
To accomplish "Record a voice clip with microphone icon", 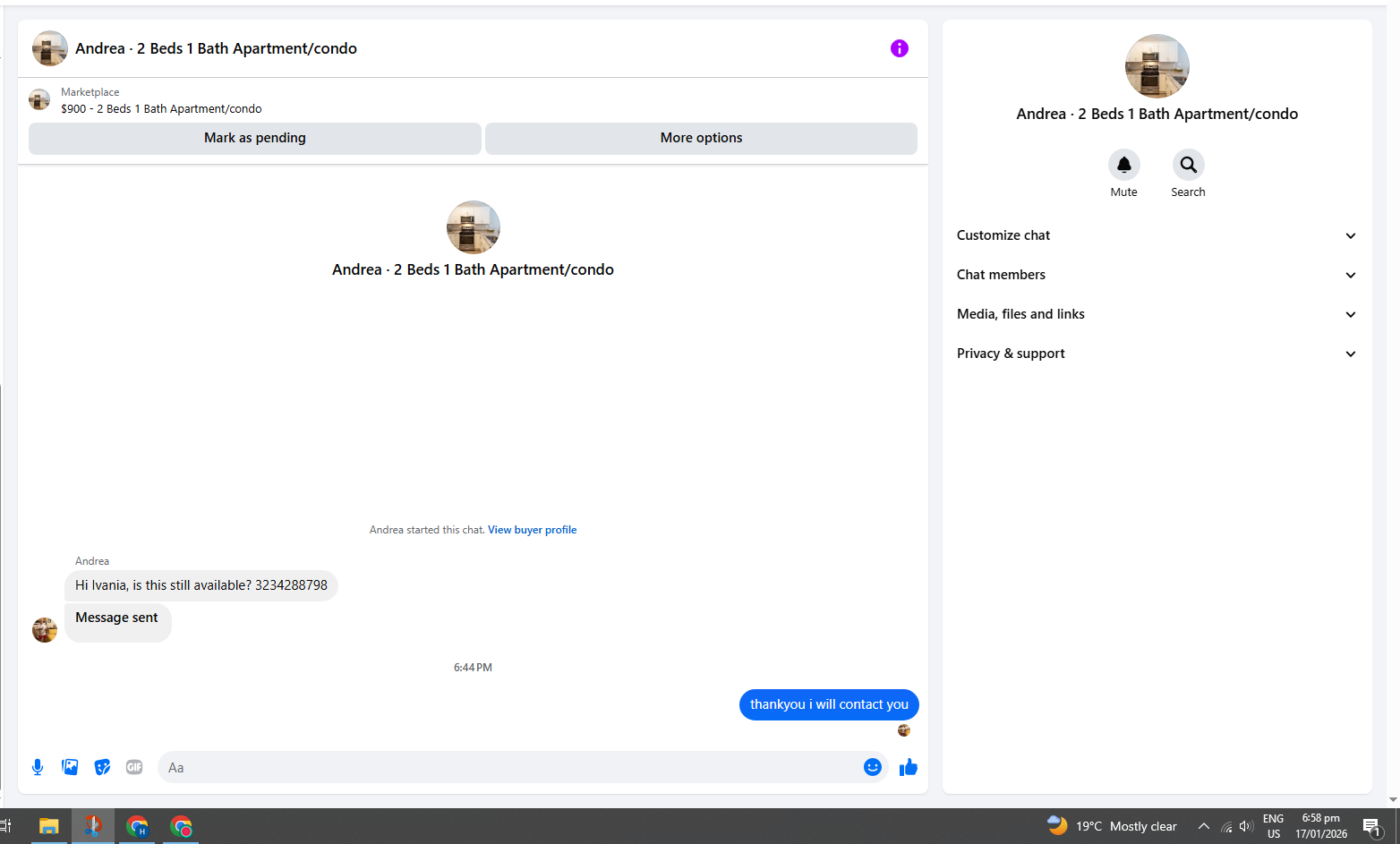I will (x=38, y=767).
